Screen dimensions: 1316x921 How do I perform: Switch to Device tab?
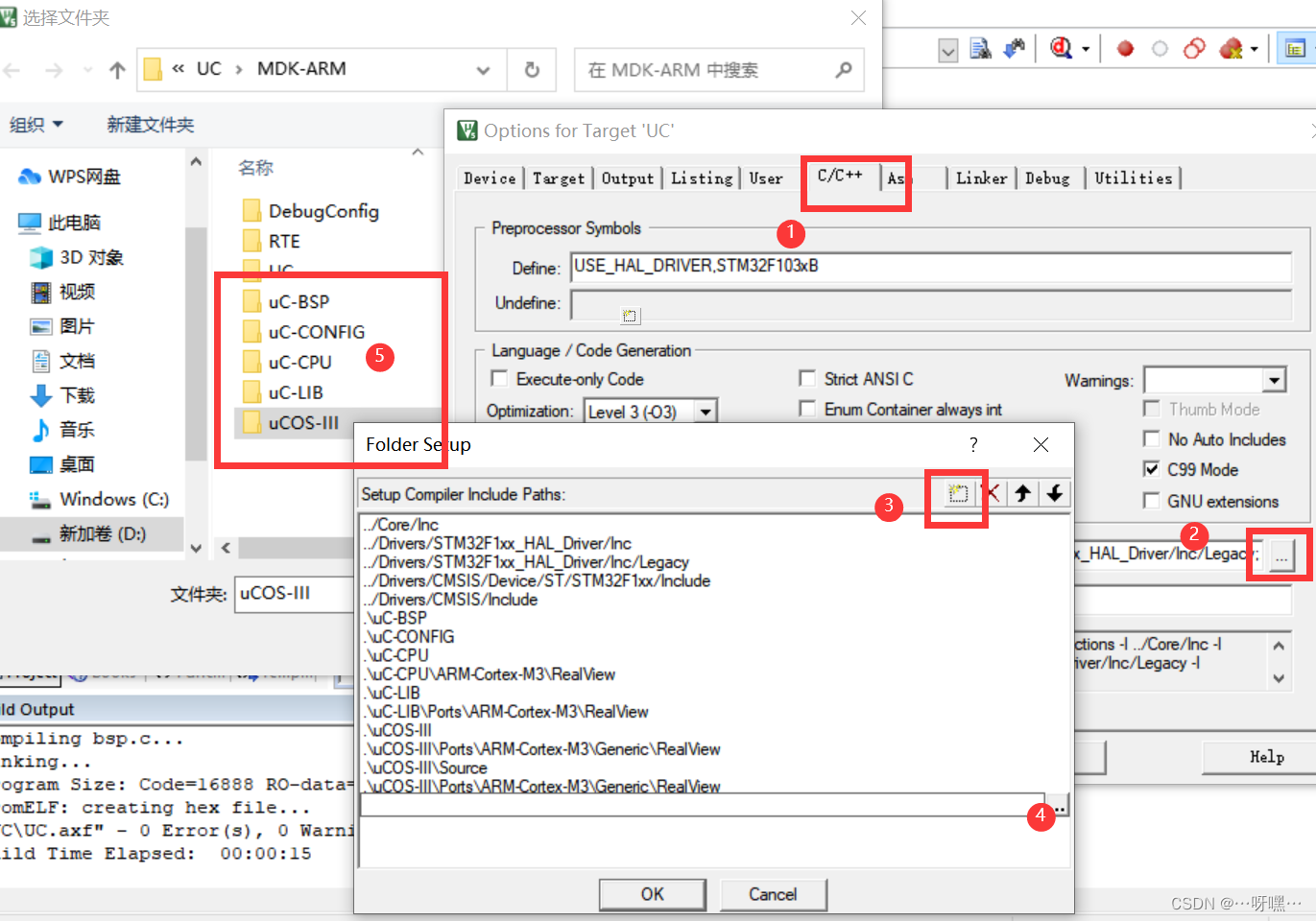490,178
